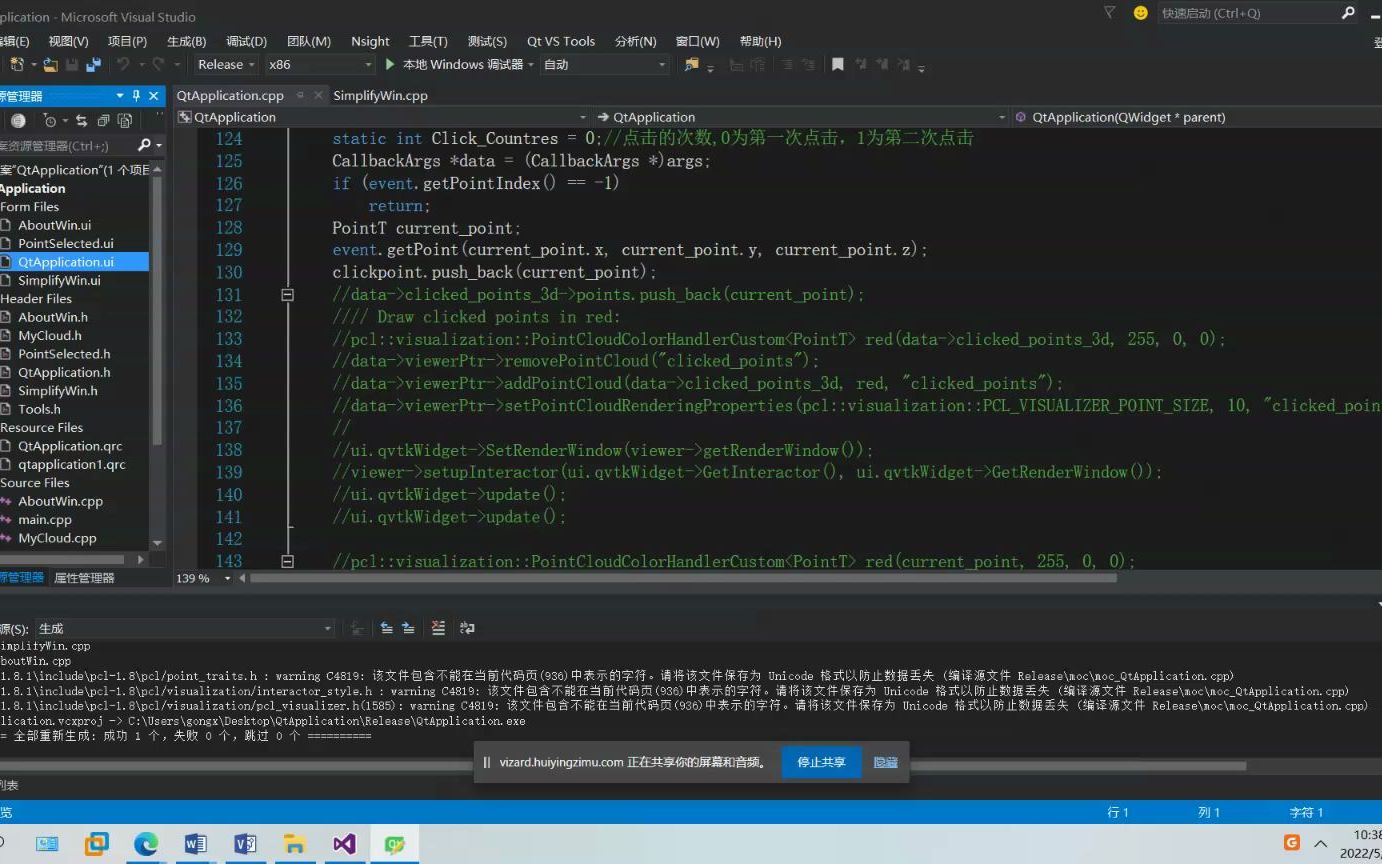Image resolution: width=1382 pixels, height=864 pixels.
Task: Click the notifications filter funnel icon
Action: pos(1110,13)
